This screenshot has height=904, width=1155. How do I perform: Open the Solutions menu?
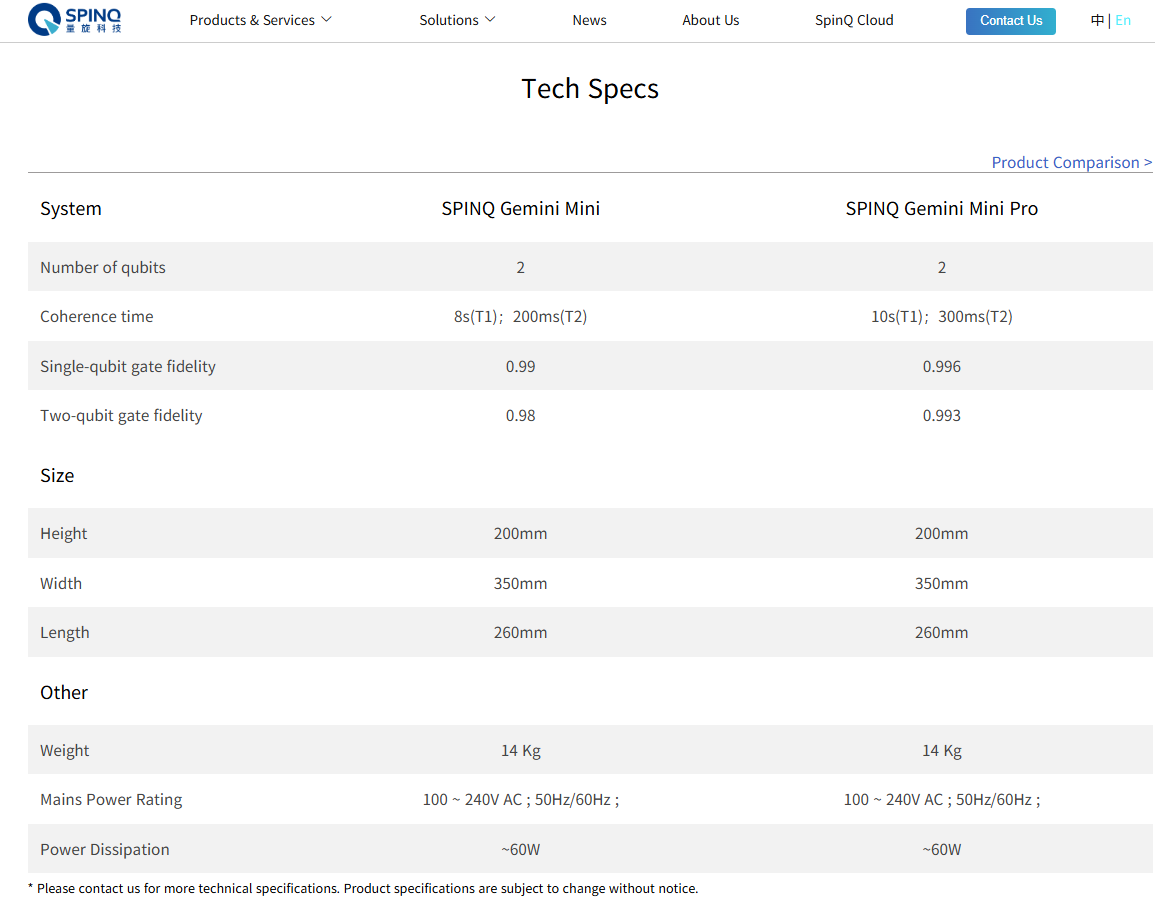pyautogui.click(x=448, y=20)
